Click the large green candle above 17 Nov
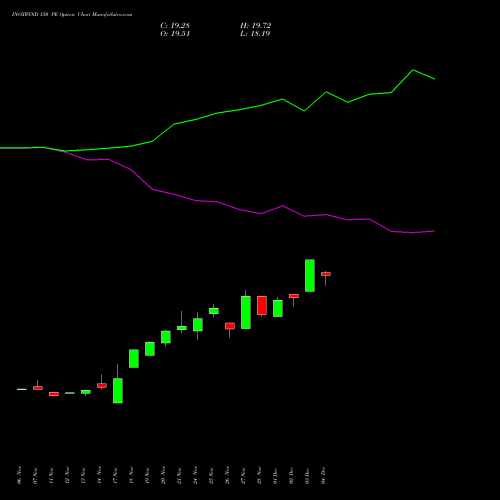This screenshot has width=500, height=500. (118, 391)
